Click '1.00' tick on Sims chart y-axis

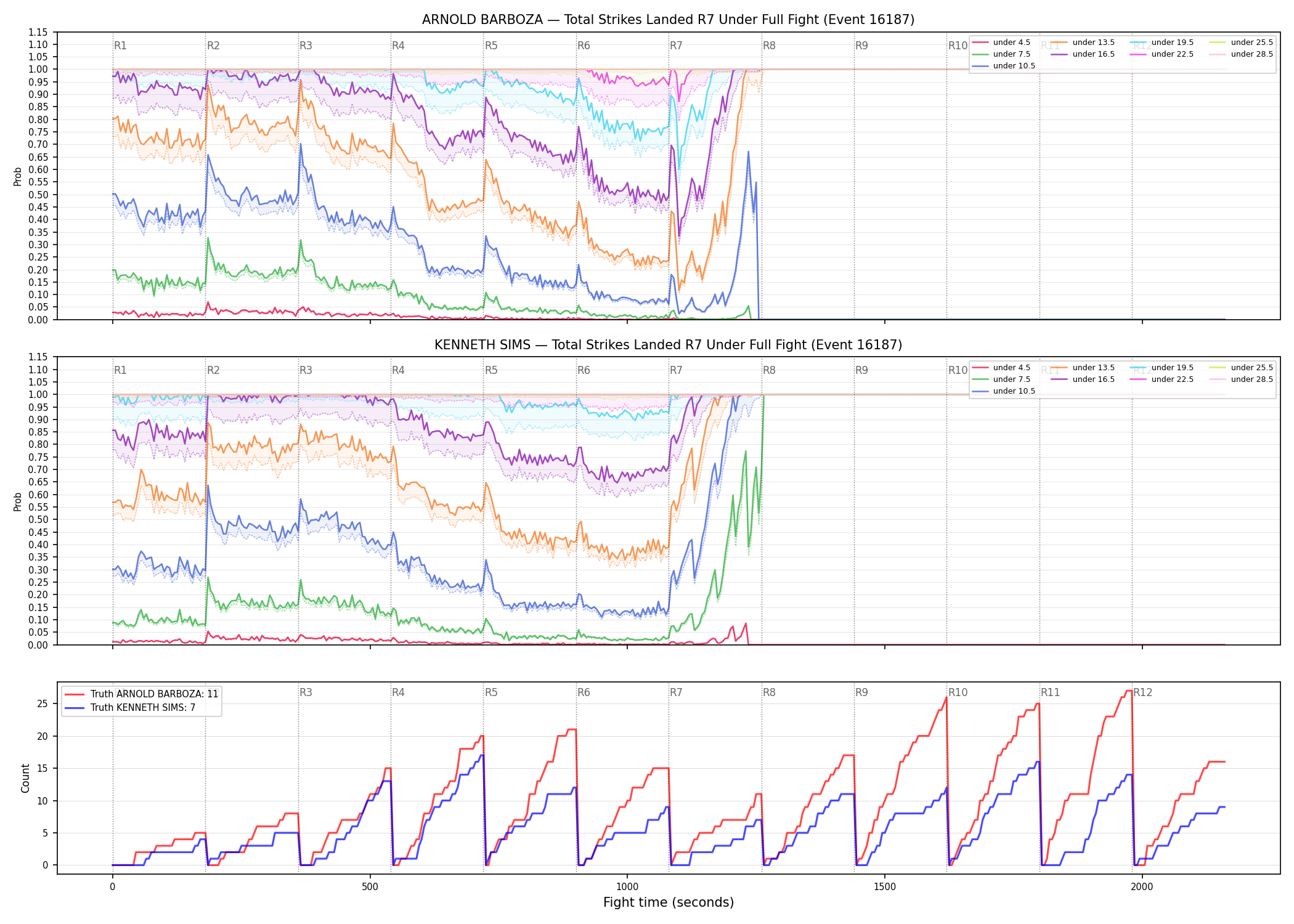(38, 395)
